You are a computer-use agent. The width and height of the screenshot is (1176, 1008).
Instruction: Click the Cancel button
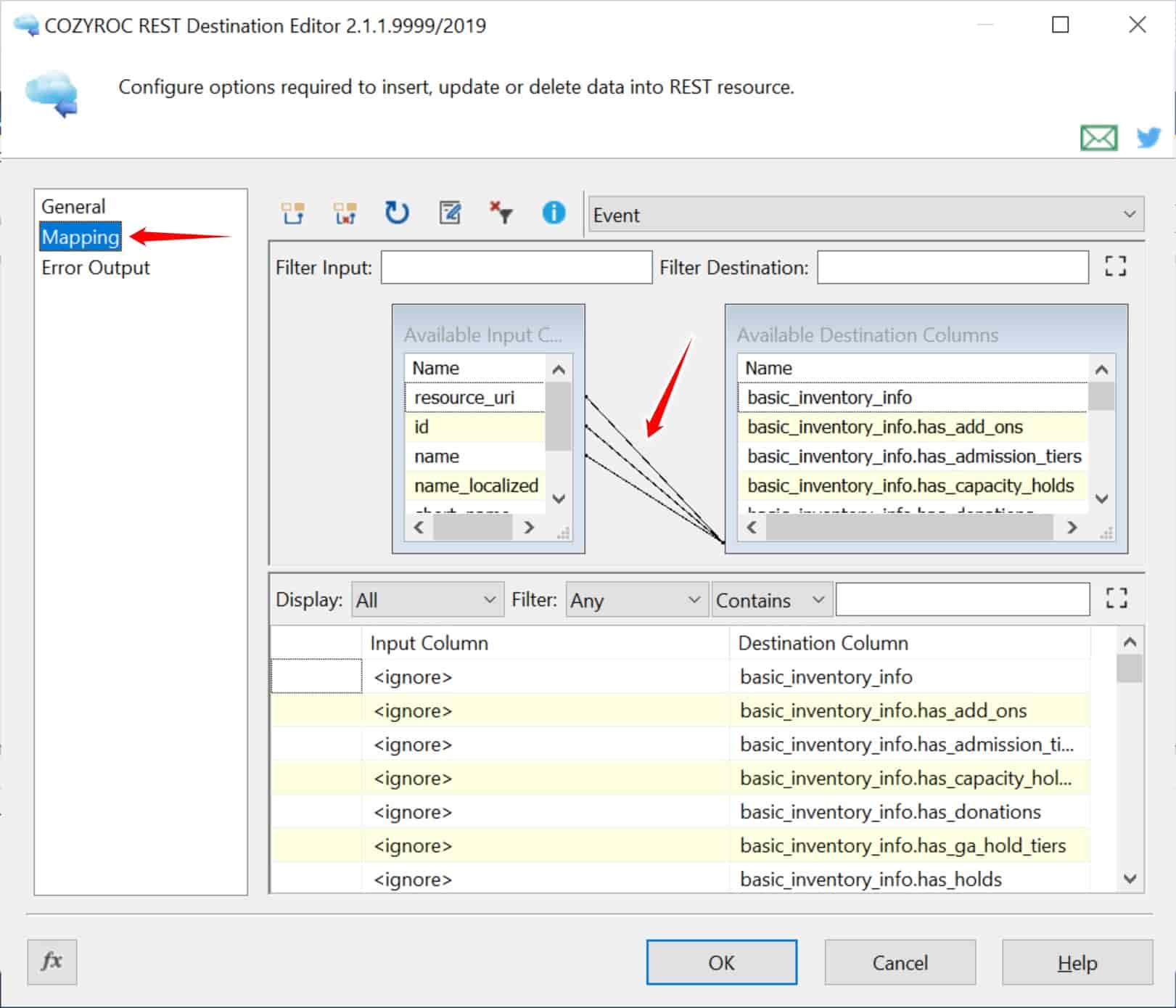coord(900,962)
